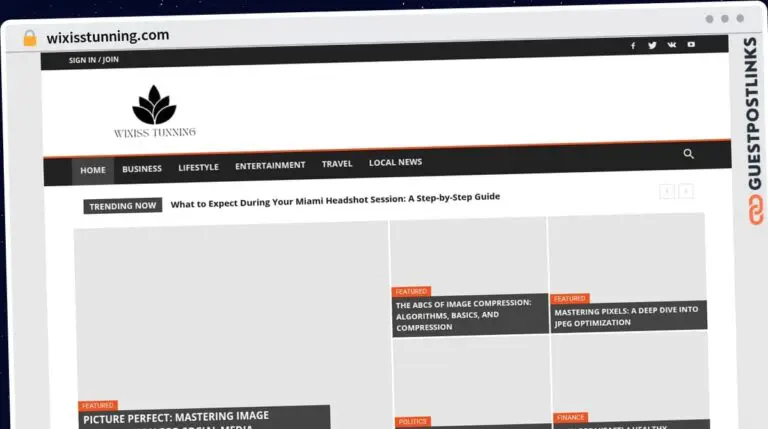Open Mastering Pixels JPEG Optimization article
This screenshot has width=768, height=429.
pos(626,316)
